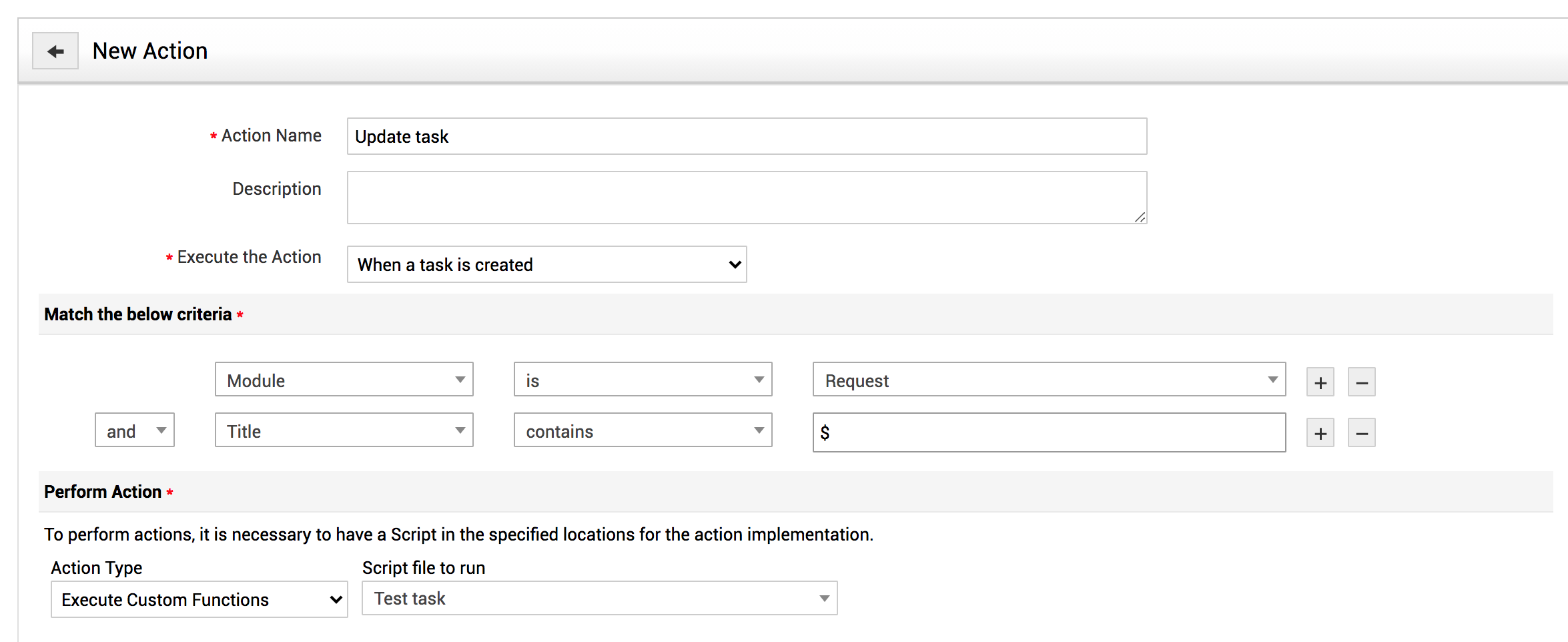Grab the Description box resize handle
Image resolution: width=1568 pixels, height=642 pixels.
click(1140, 217)
